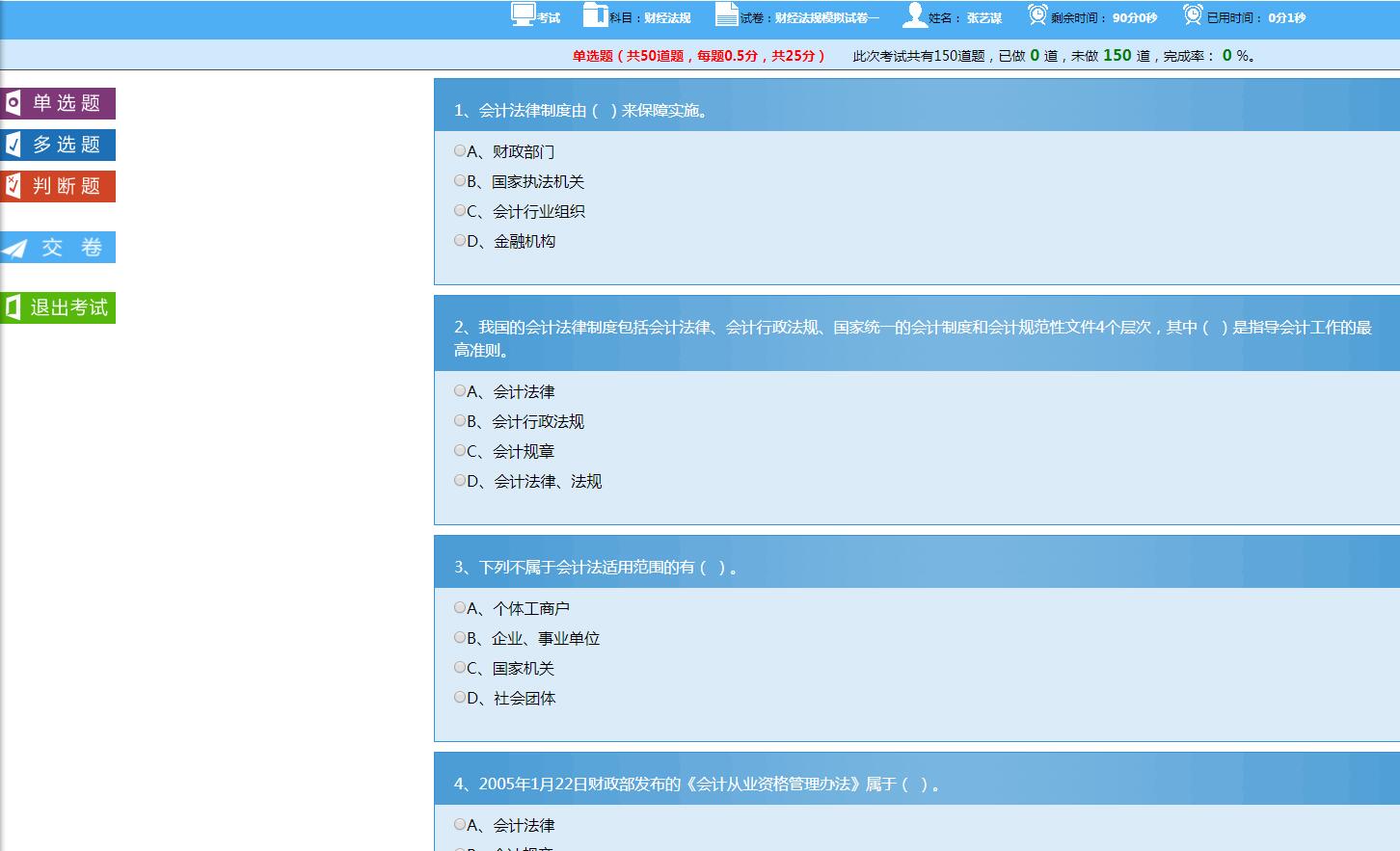
Task: Click the subject book icon
Action: point(595,15)
